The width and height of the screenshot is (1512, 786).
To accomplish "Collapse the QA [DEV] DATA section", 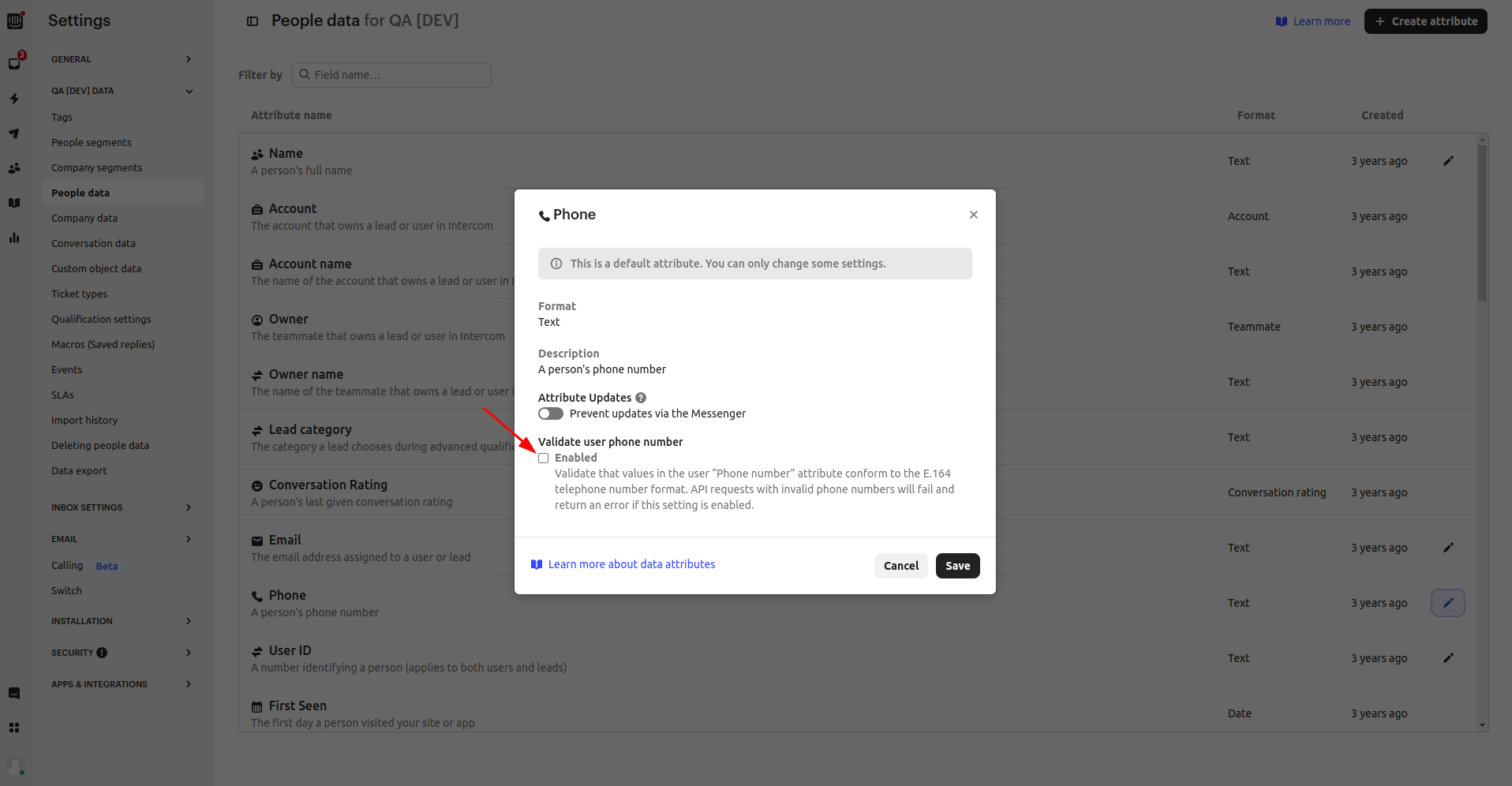I will pos(122,91).
